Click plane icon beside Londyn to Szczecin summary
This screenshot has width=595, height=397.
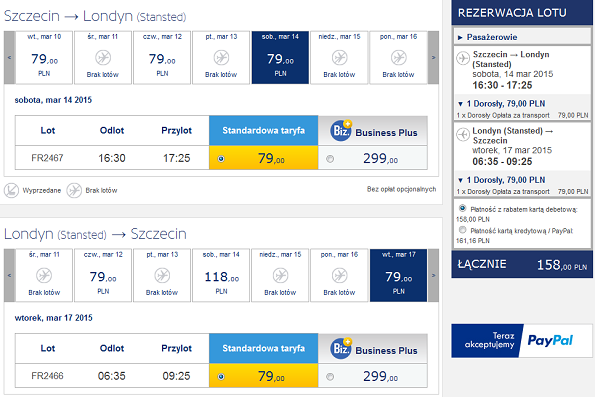pyautogui.click(x=463, y=134)
